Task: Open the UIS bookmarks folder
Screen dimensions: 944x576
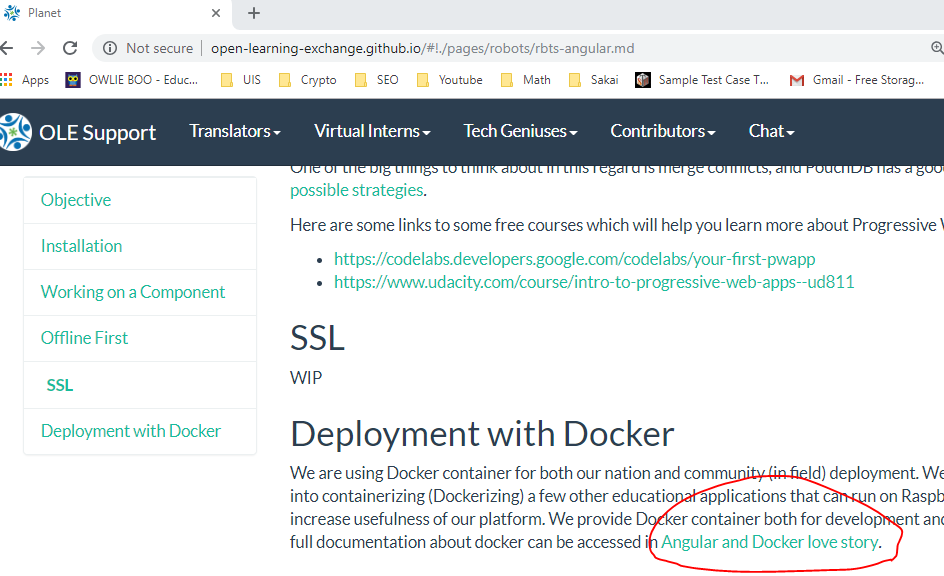Action: point(241,79)
